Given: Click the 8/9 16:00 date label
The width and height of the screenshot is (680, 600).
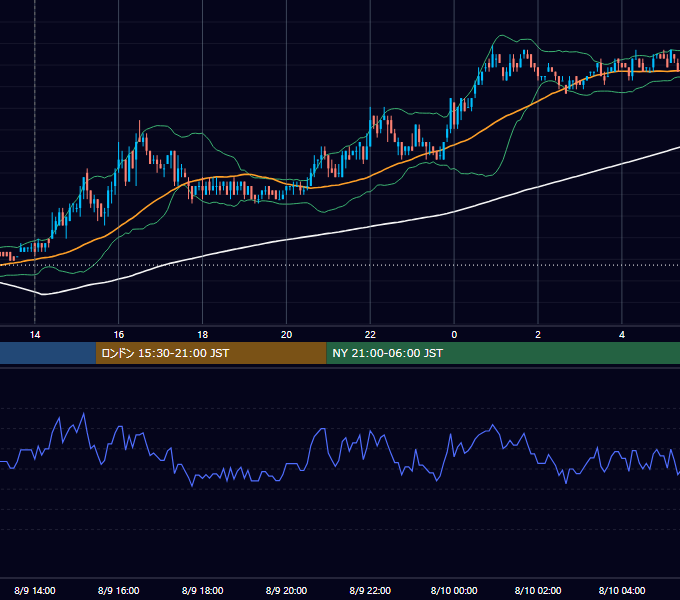Looking at the screenshot, I should [x=118, y=590].
